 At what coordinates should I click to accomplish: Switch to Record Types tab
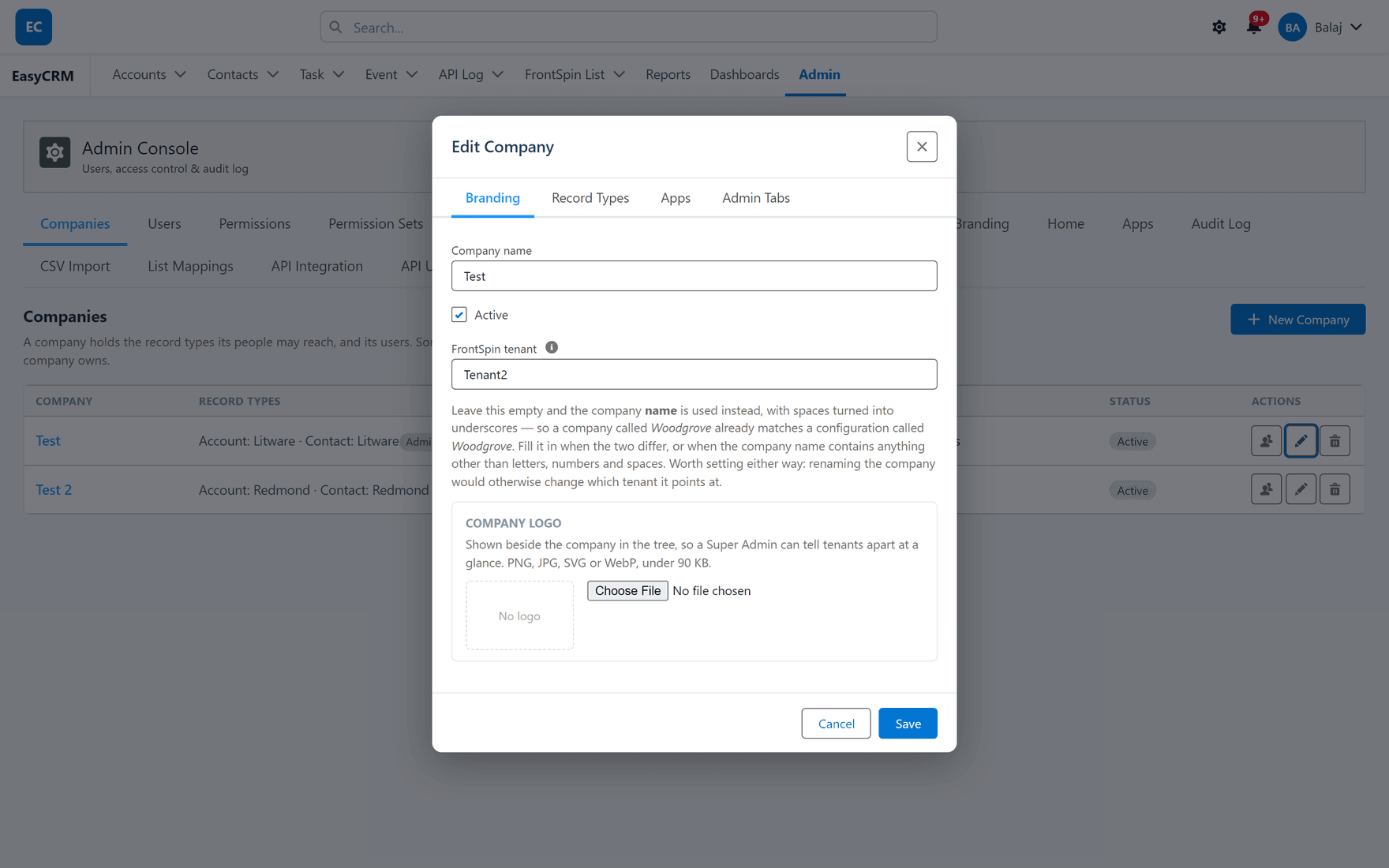click(x=590, y=198)
